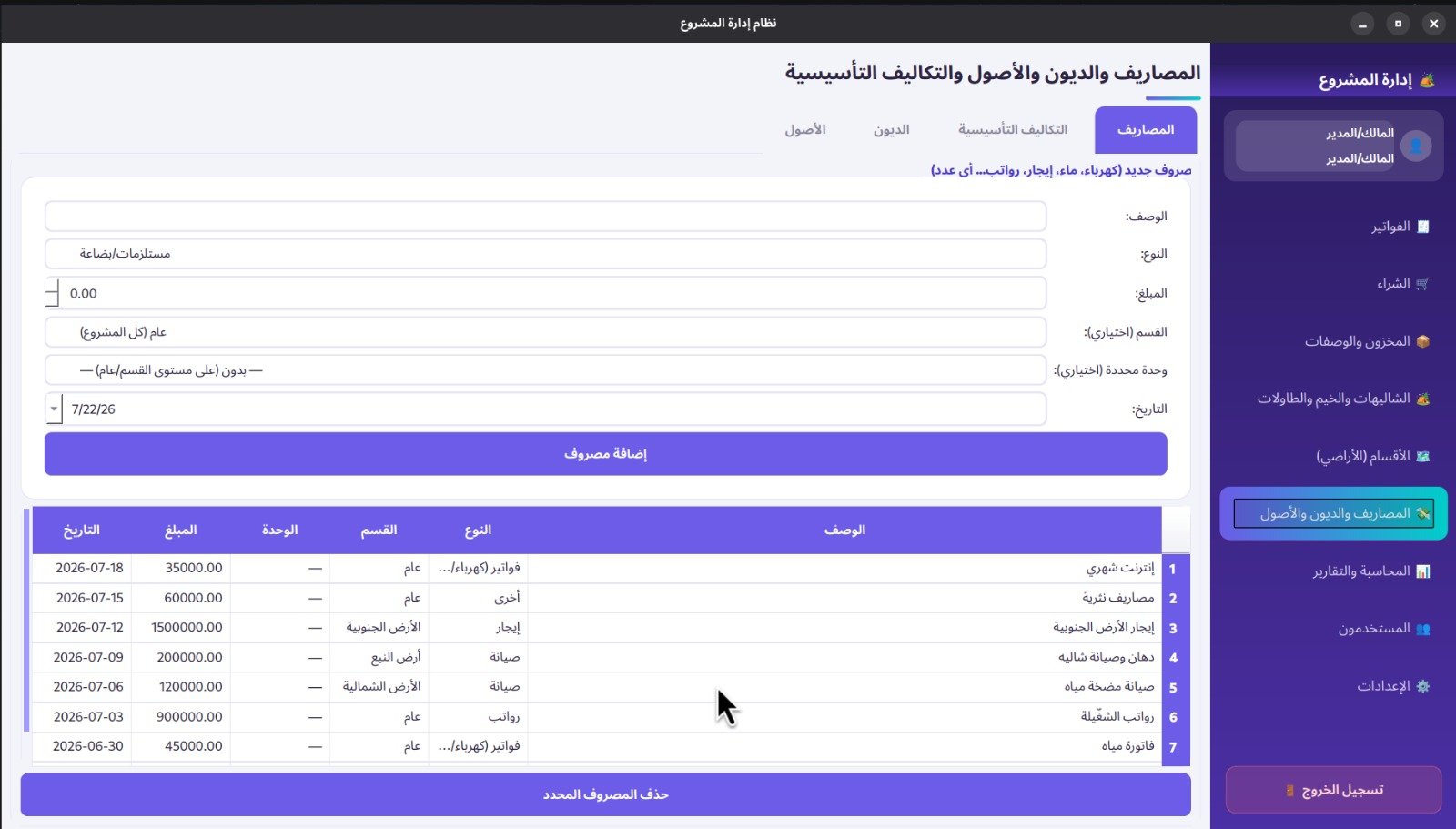Open the الشراء shopping cart icon
Screen dimensions: 1456x829
tap(1423, 284)
